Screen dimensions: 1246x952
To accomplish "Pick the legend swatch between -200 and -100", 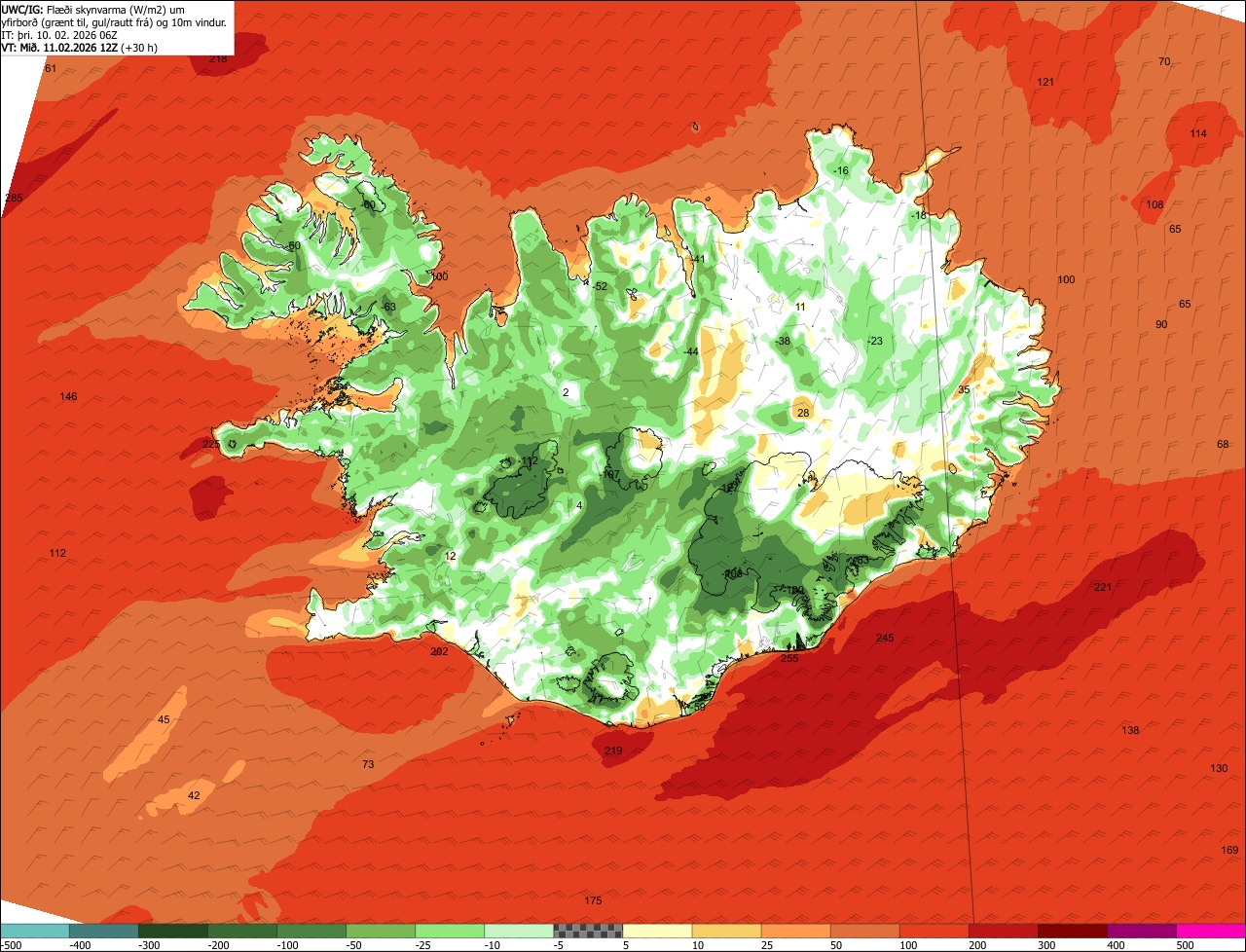I will click(x=242, y=931).
